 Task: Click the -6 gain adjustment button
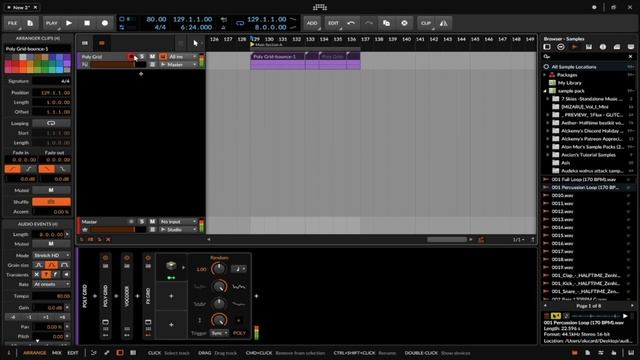13,317
